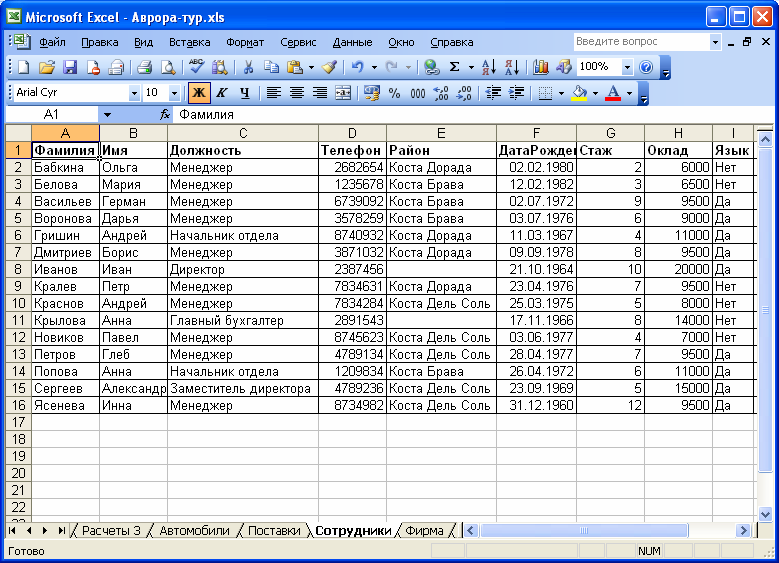Save the workbook with floppy disk icon

click(x=70, y=67)
